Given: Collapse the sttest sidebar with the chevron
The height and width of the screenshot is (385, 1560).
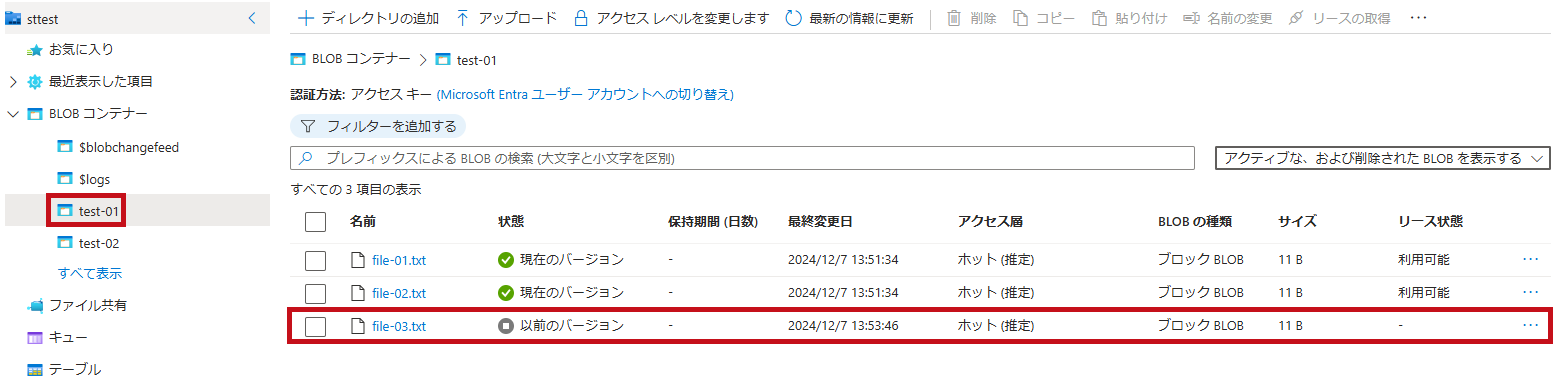Looking at the screenshot, I should point(251,17).
